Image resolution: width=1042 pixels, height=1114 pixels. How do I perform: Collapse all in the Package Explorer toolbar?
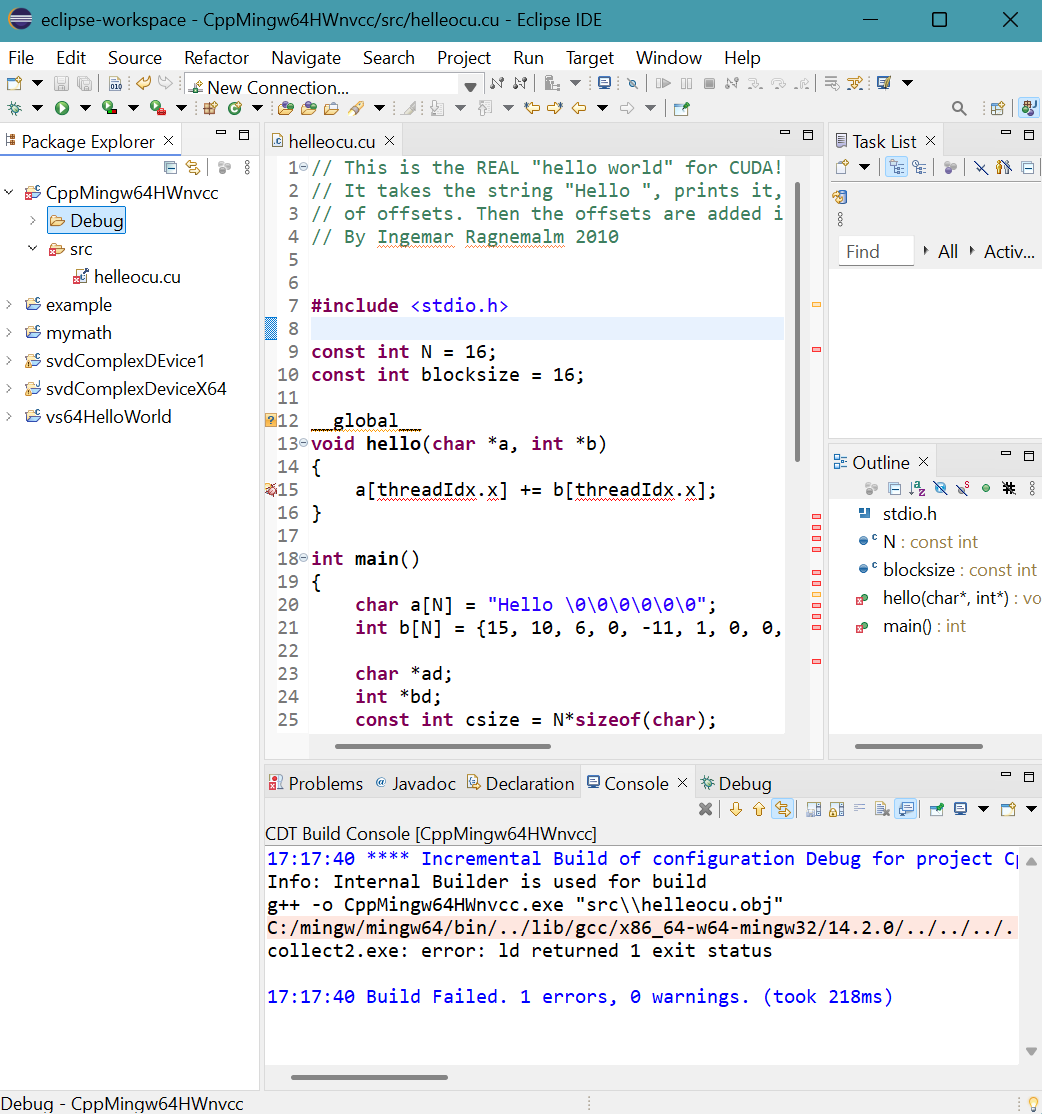170,168
